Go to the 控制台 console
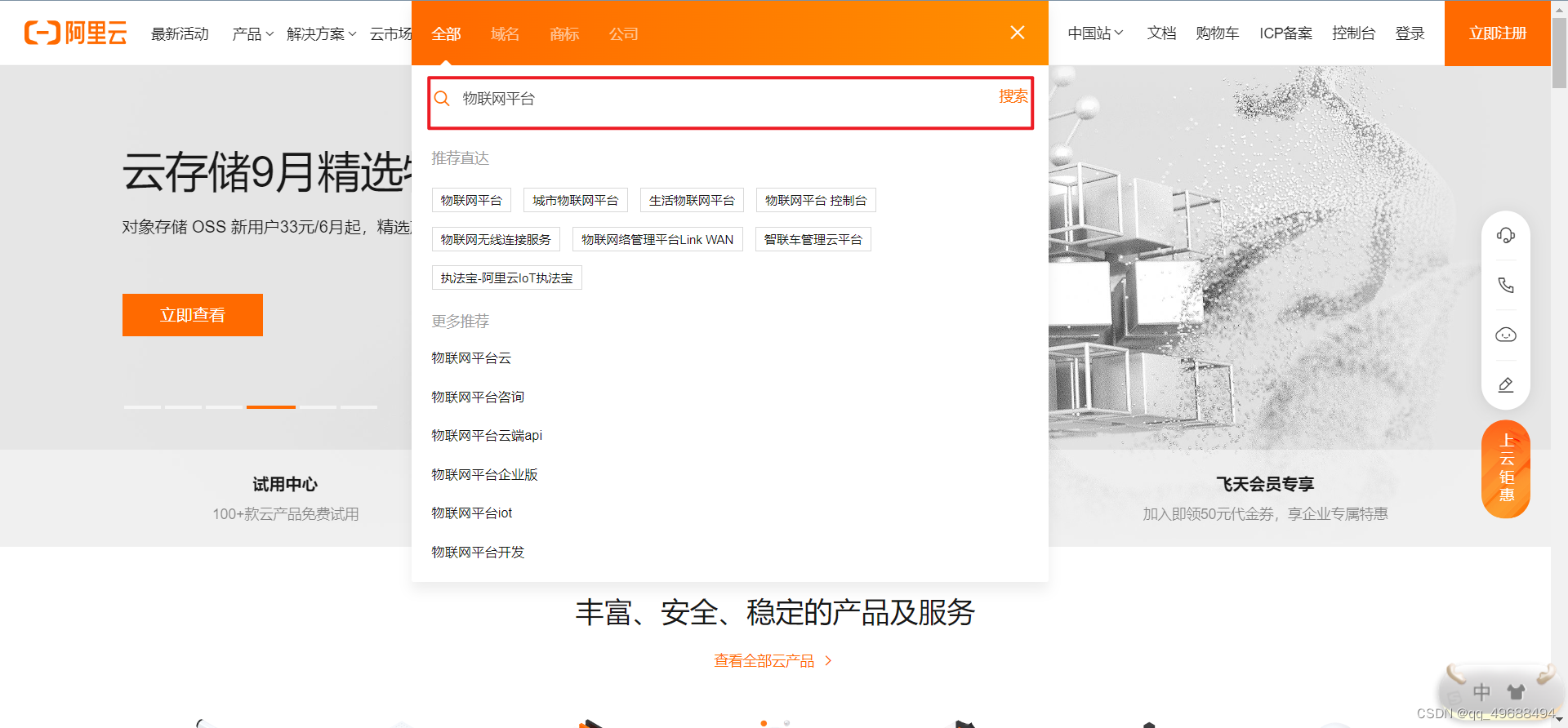Screen dimensions: 1568x728 1353,33
